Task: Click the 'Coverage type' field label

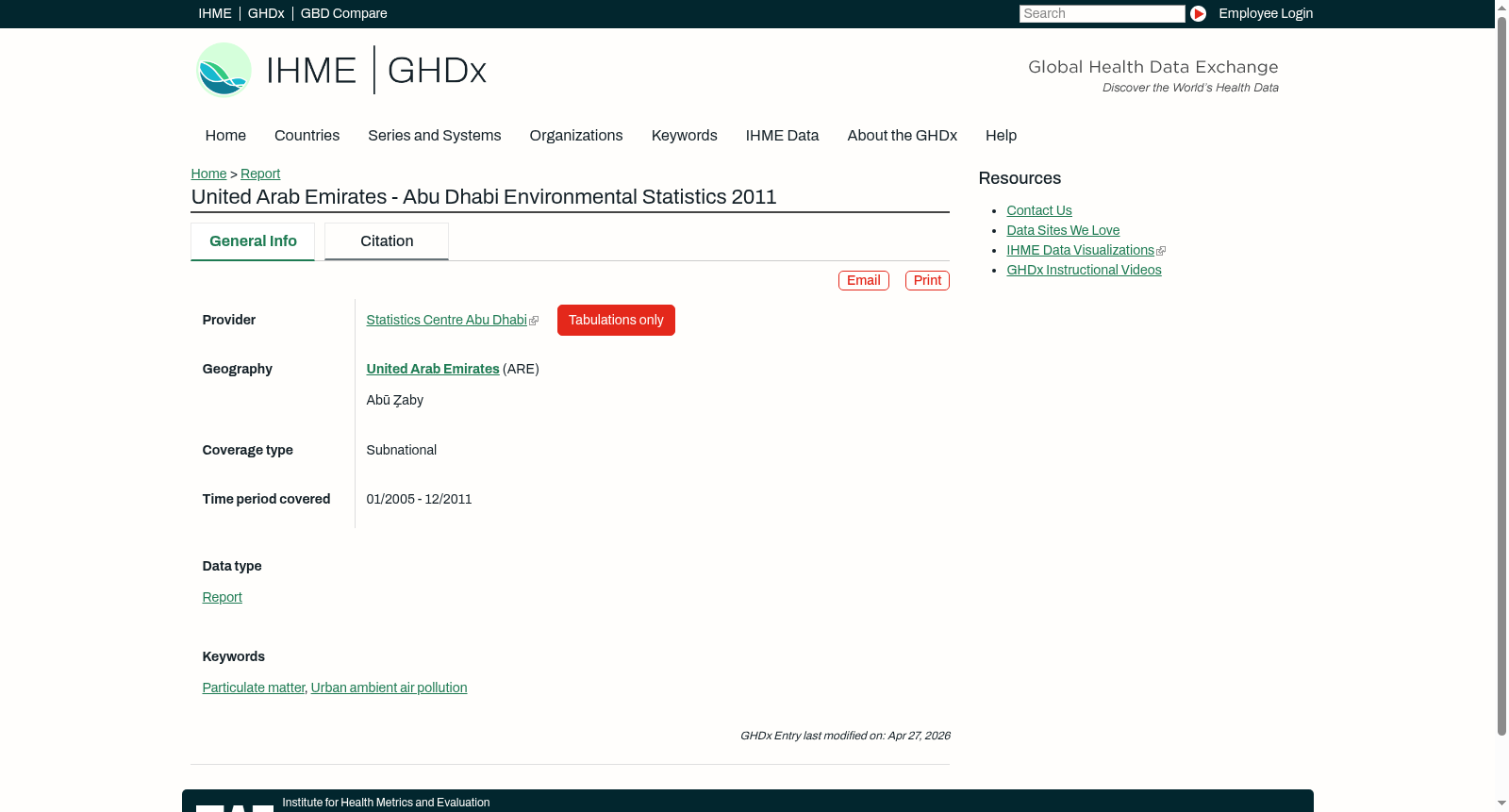Action: [x=248, y=450]
